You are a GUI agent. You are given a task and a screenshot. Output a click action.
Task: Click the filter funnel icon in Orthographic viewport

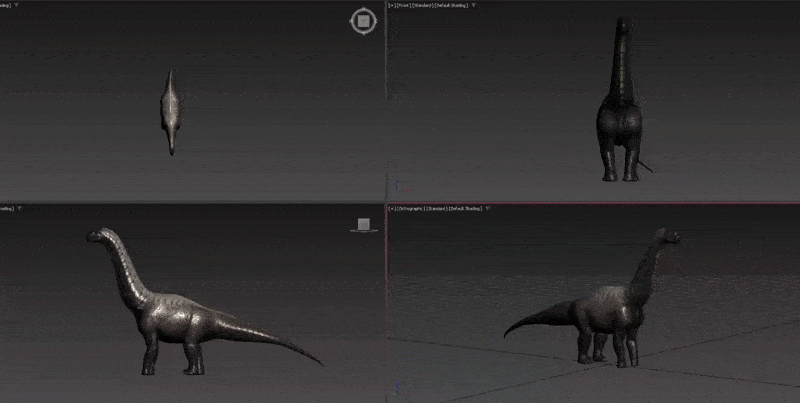point(486,209)
